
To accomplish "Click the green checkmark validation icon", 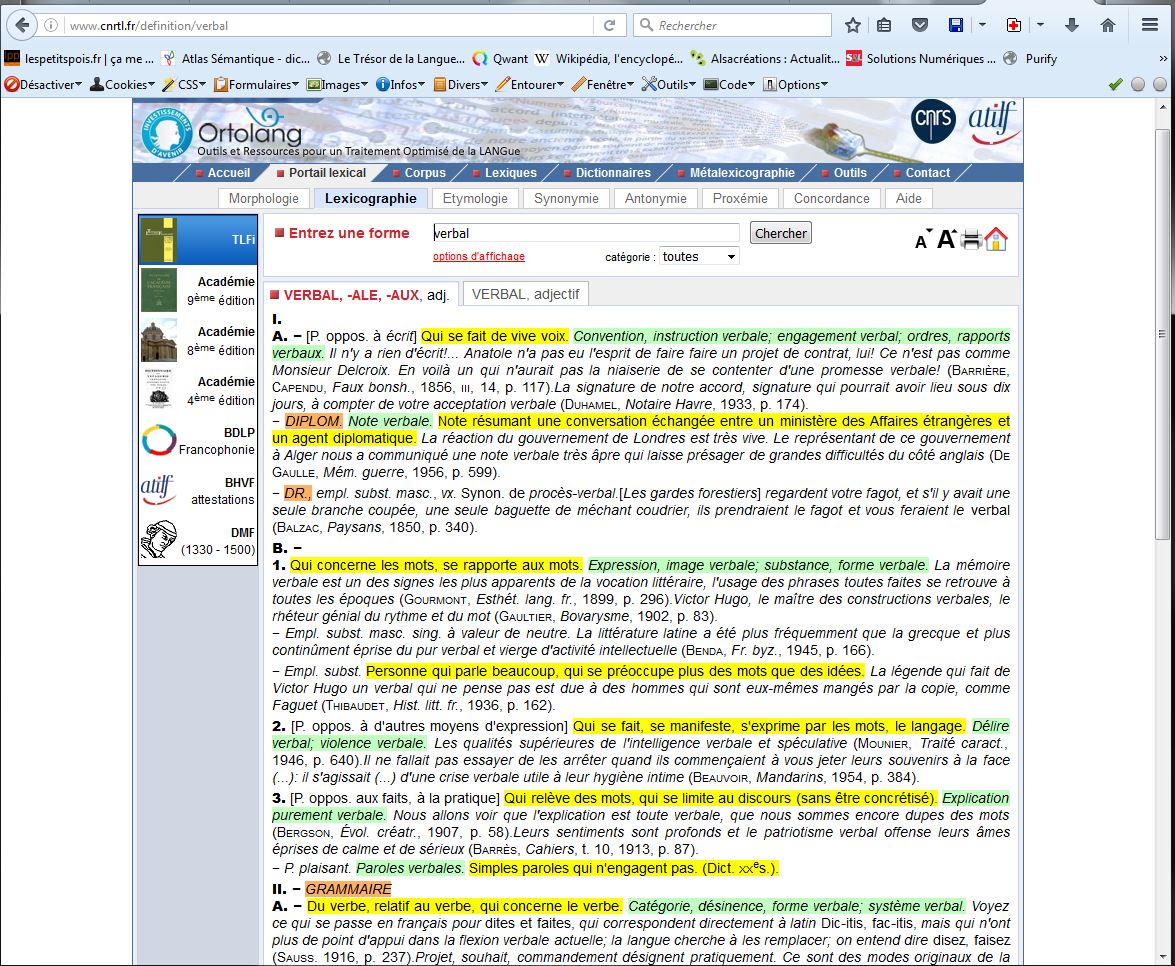I will (x=1115, y=84).
